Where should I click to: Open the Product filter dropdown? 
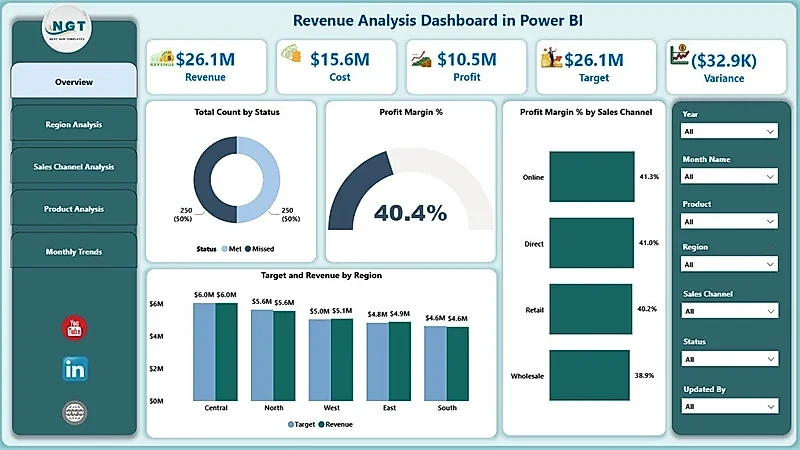[729, 221]
